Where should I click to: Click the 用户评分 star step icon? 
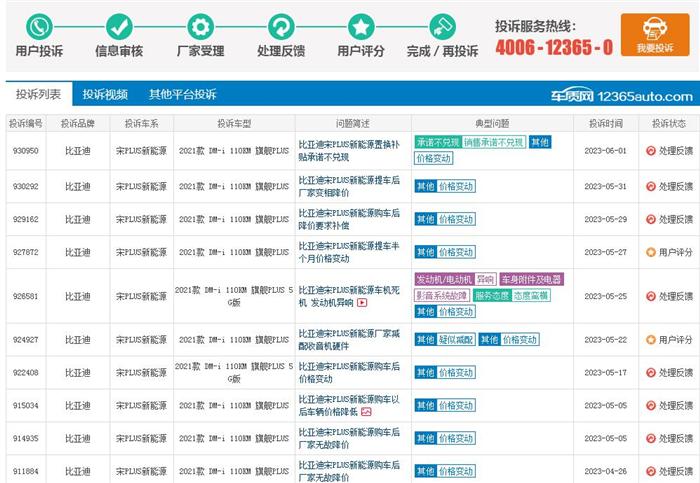[361, 27]
